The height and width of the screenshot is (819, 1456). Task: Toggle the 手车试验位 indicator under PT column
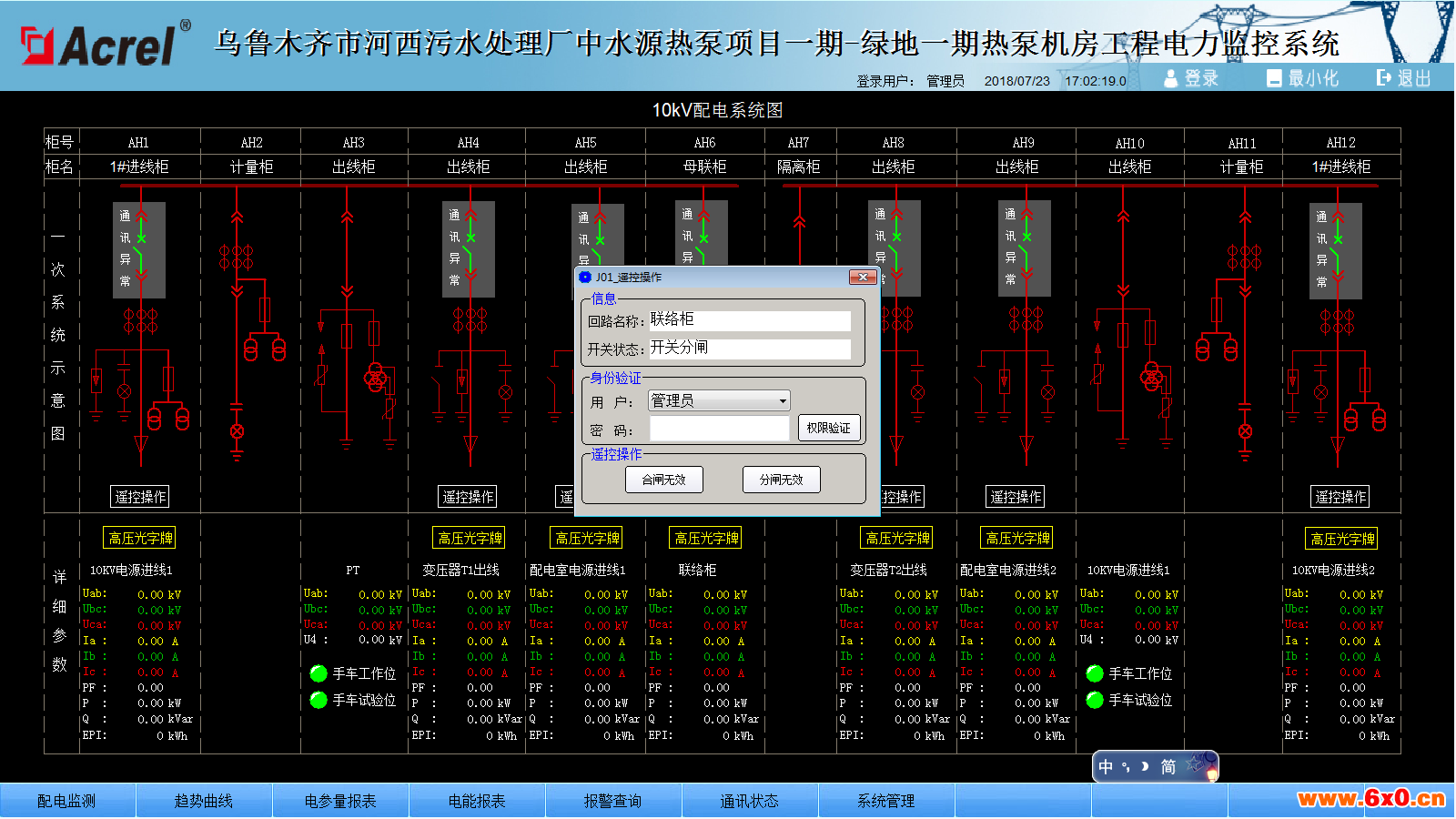tap(318, 700)
